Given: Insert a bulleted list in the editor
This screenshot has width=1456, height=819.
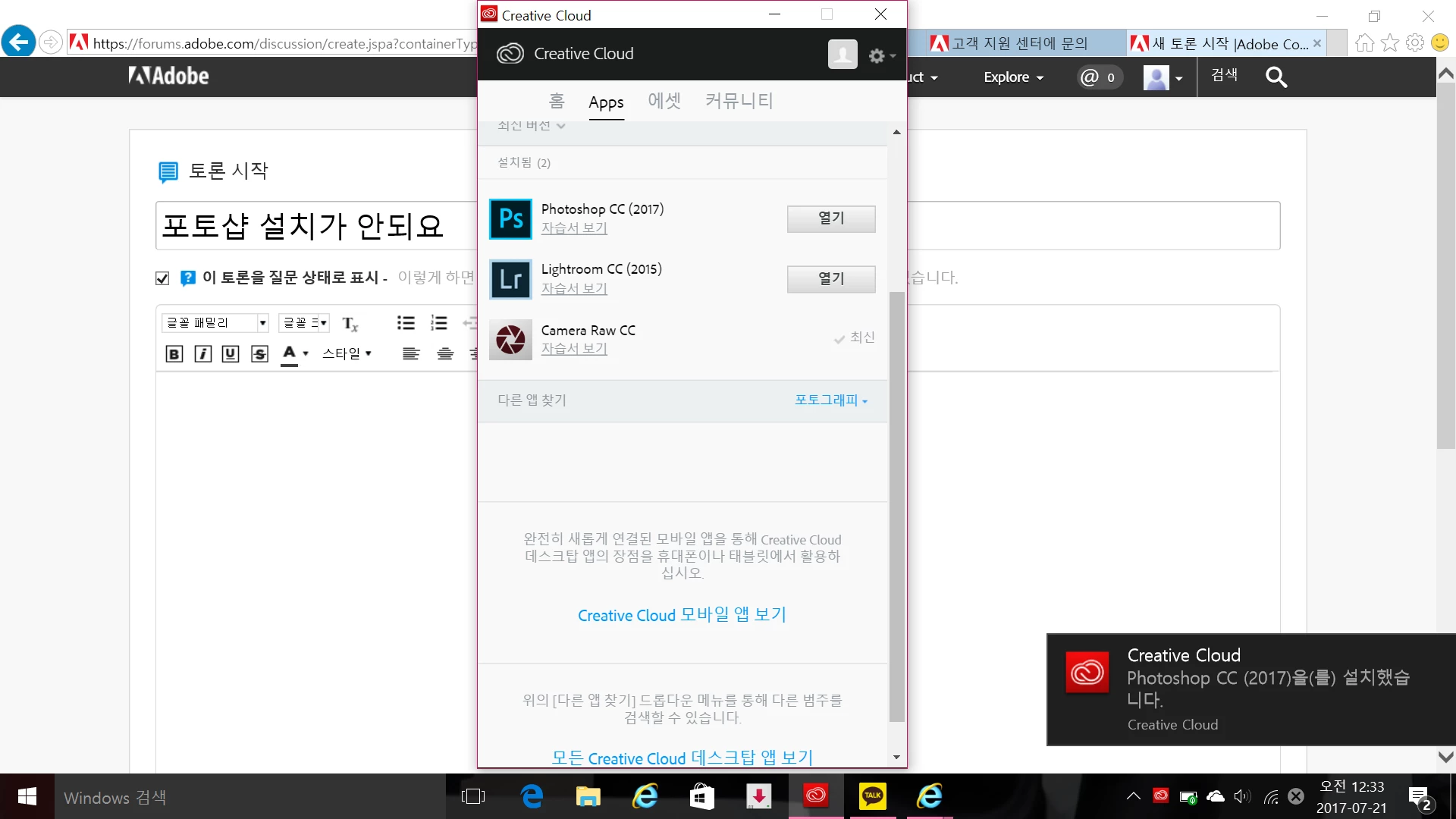Looking at the screenshot, I should point(406,323).
